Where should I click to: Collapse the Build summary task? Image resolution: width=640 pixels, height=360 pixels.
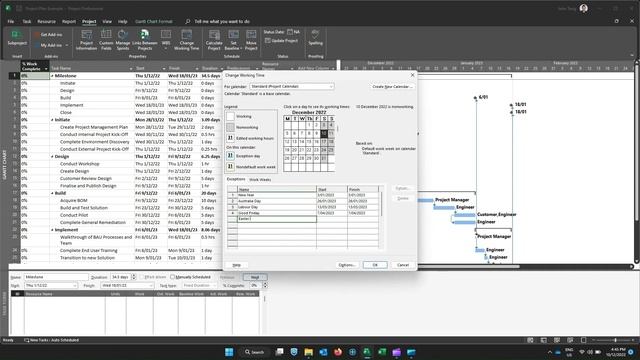[x=52, y=193]
